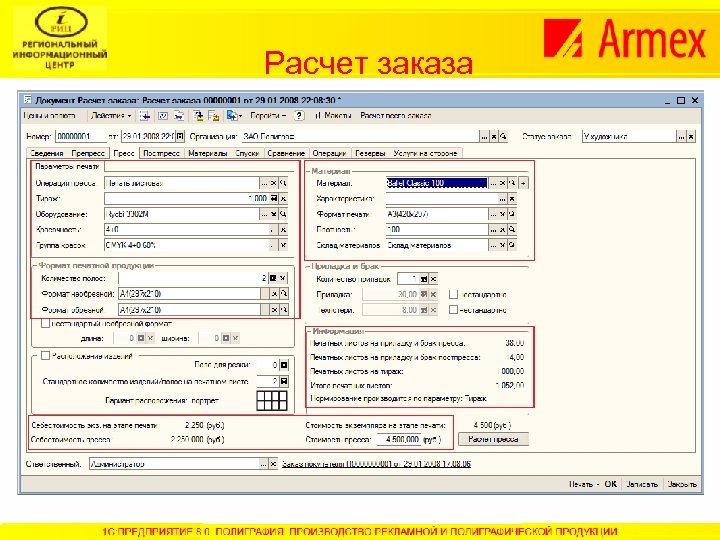Click the Расчет пресса button
720x540 pixels.
point(493,439)
